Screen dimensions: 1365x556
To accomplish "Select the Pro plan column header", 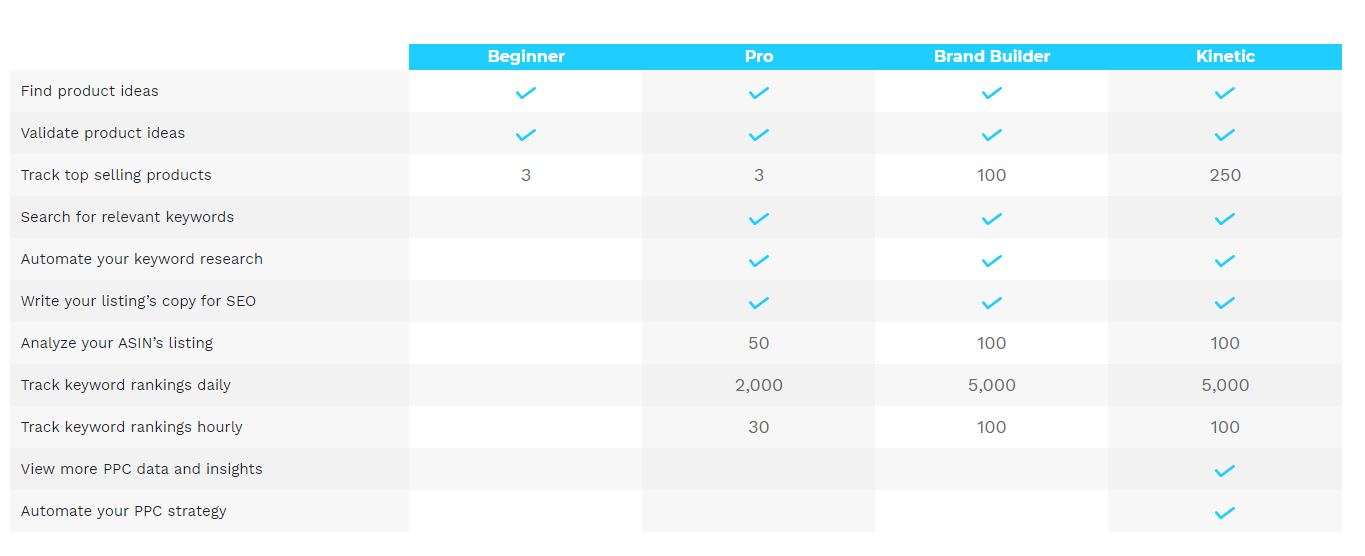I will [x=759, y=57].
